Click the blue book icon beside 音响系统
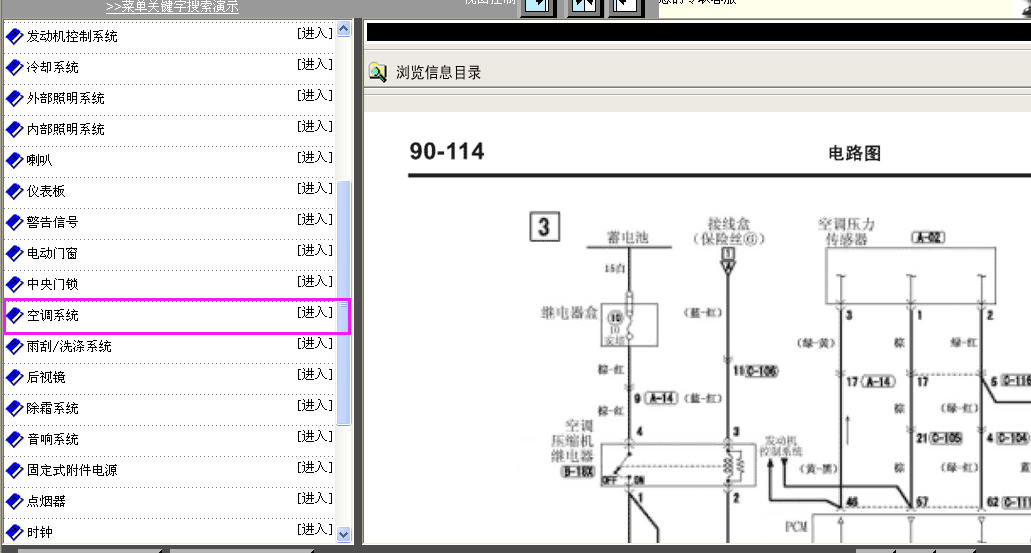Image resolution: width=1031 pixels, height=553 pixels. pos(14,439)
